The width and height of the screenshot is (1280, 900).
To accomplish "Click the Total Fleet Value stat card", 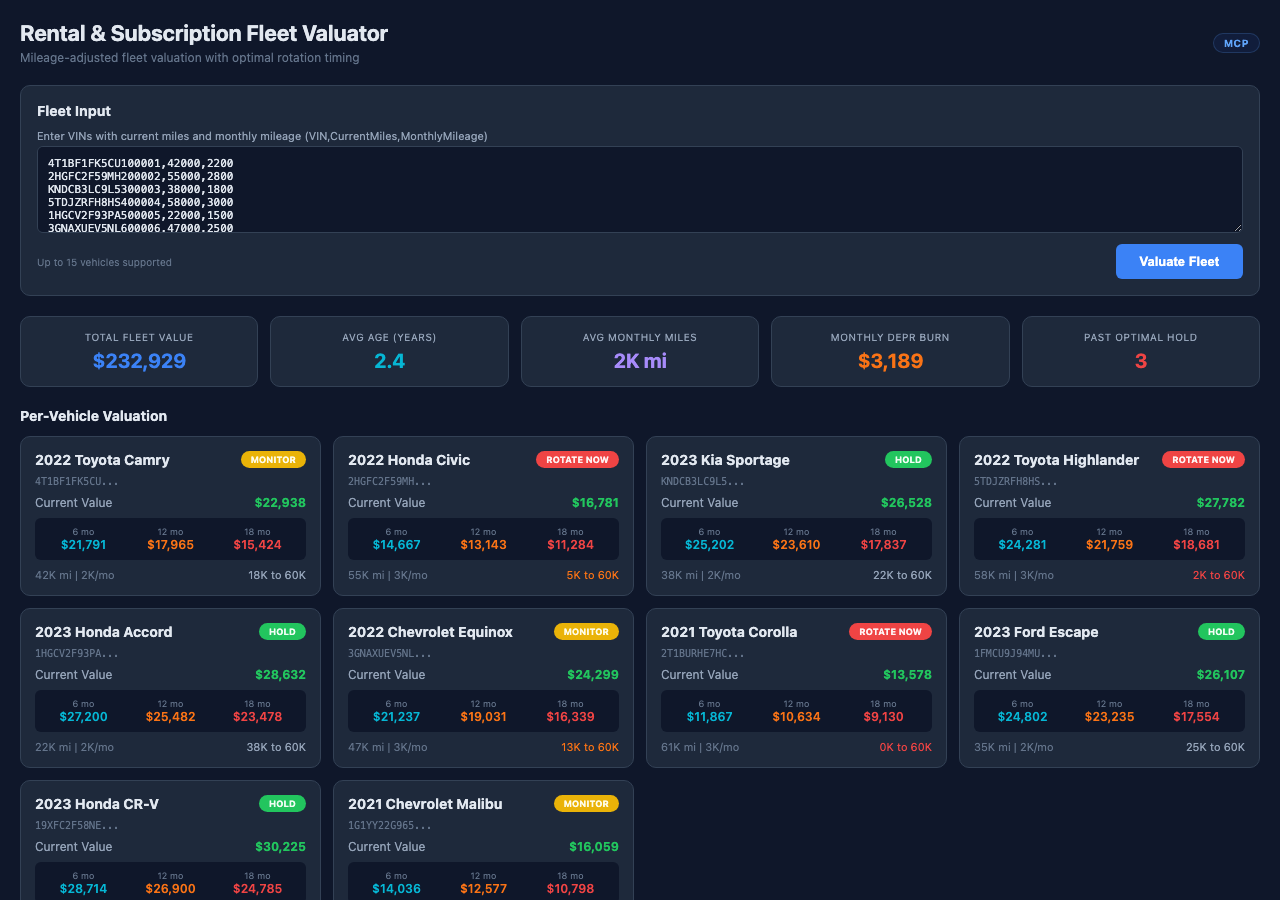I will tap(139, 351).
